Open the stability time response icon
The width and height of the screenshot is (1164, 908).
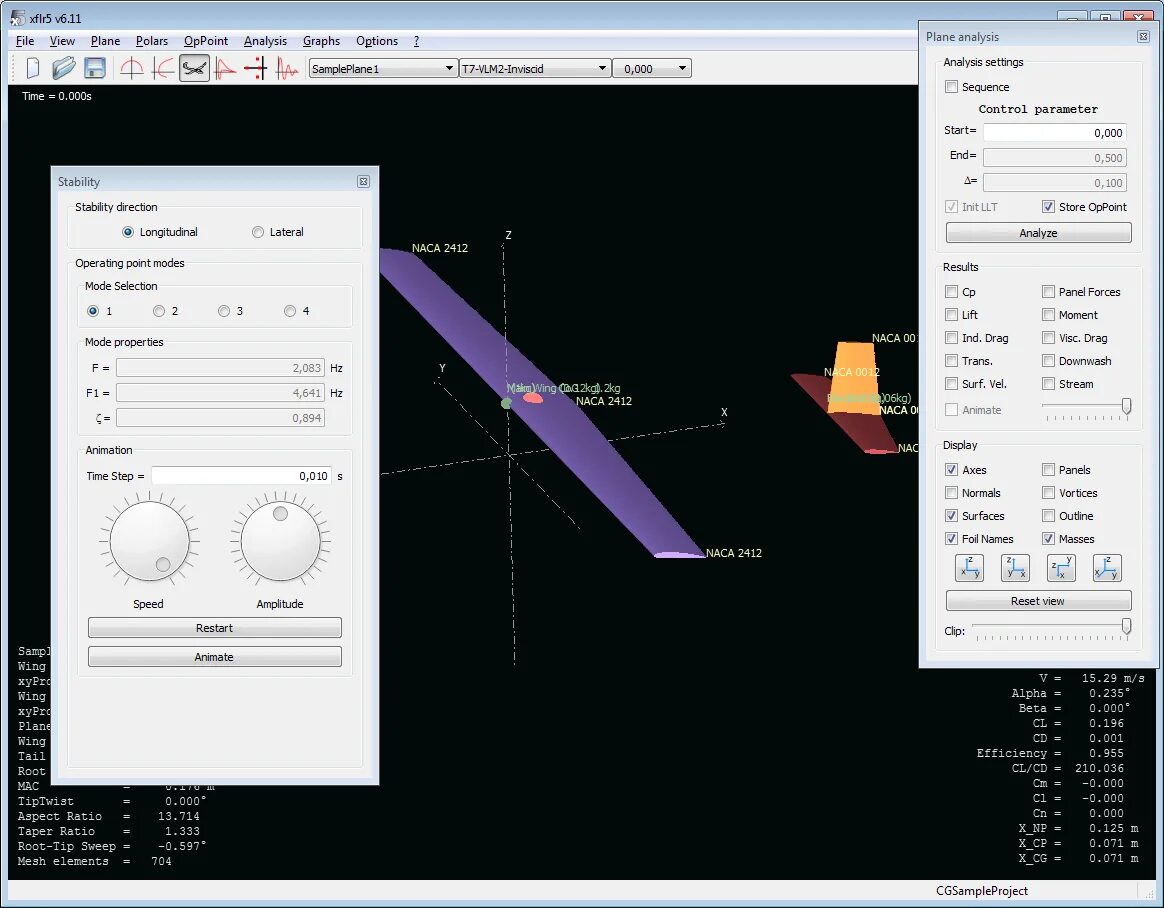pyautogui.click(x=287, y=68)
